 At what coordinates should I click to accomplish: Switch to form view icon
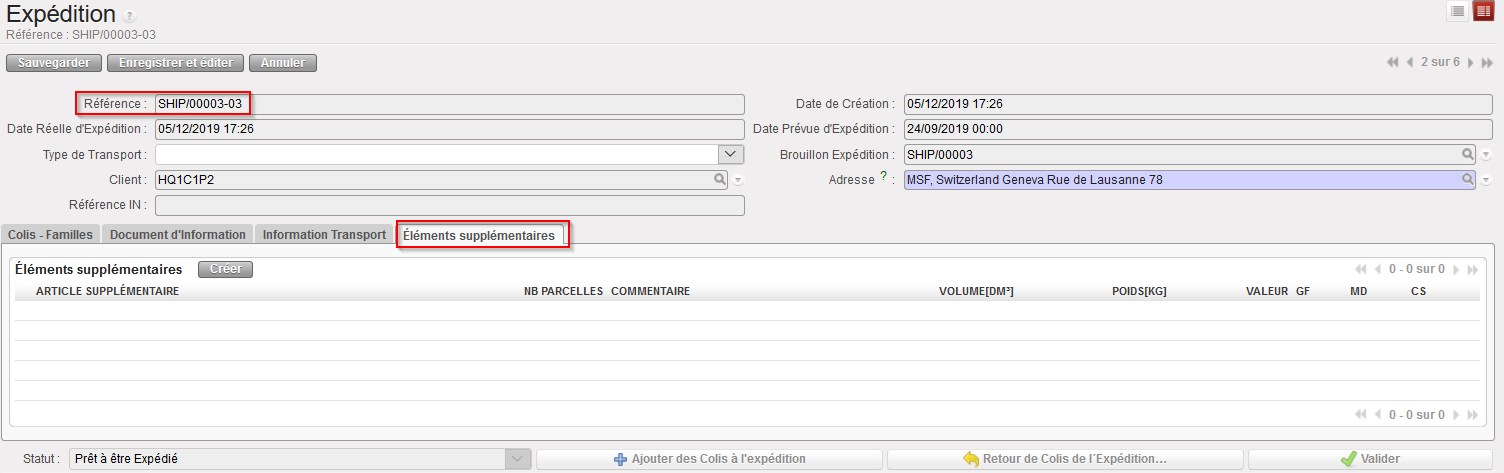pos(1483,11)
